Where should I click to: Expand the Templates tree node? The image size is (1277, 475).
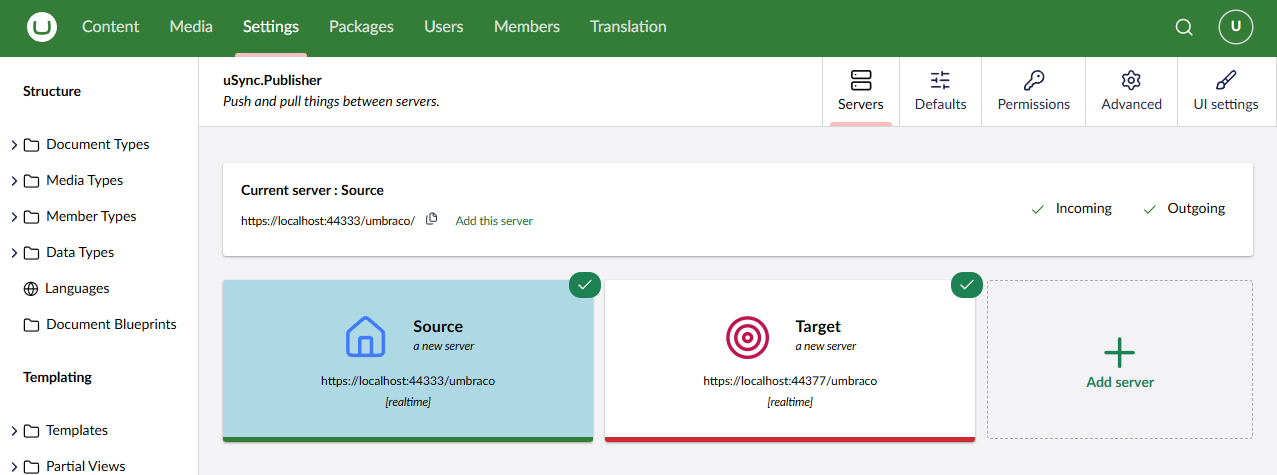pos(14,431)
